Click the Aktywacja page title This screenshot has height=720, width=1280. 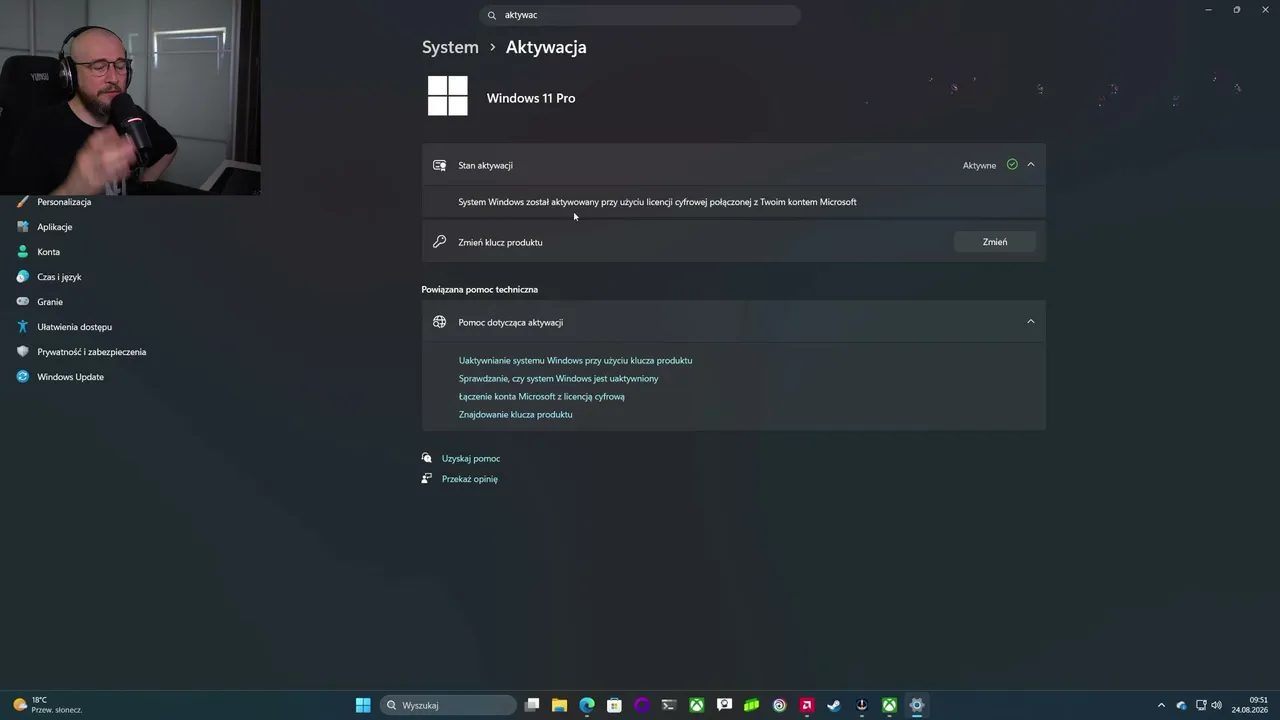coord(546,47)
